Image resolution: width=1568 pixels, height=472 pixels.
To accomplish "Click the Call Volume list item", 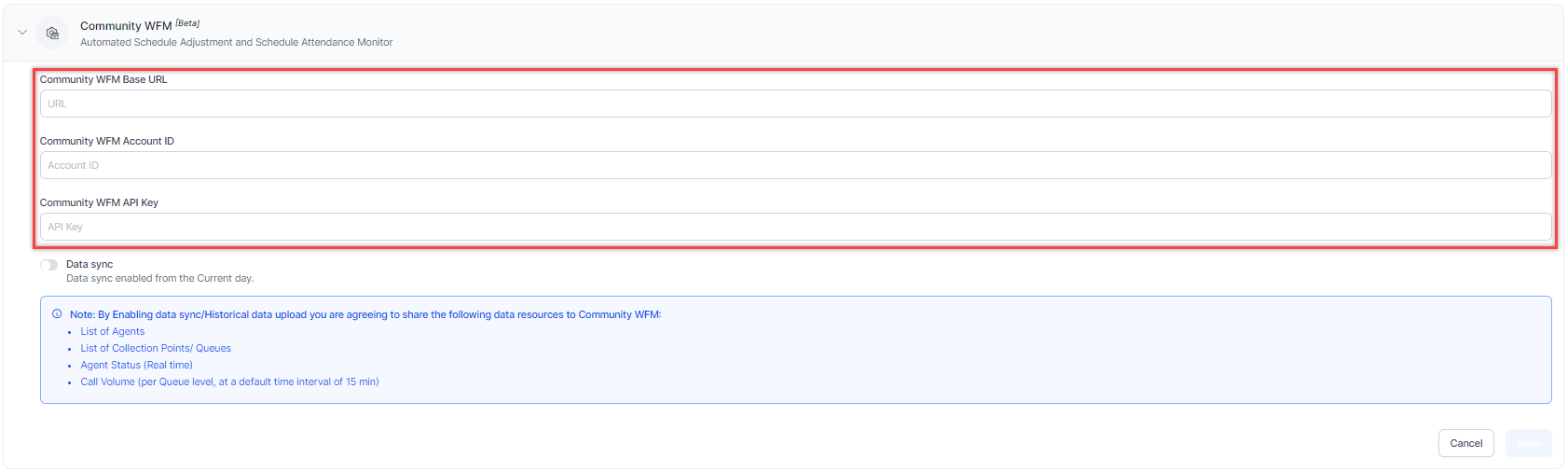I will click(229, 382).
